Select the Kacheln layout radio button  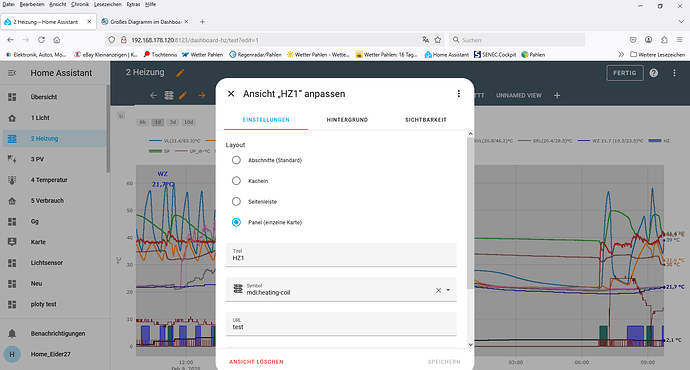click(x=236, y=181)
